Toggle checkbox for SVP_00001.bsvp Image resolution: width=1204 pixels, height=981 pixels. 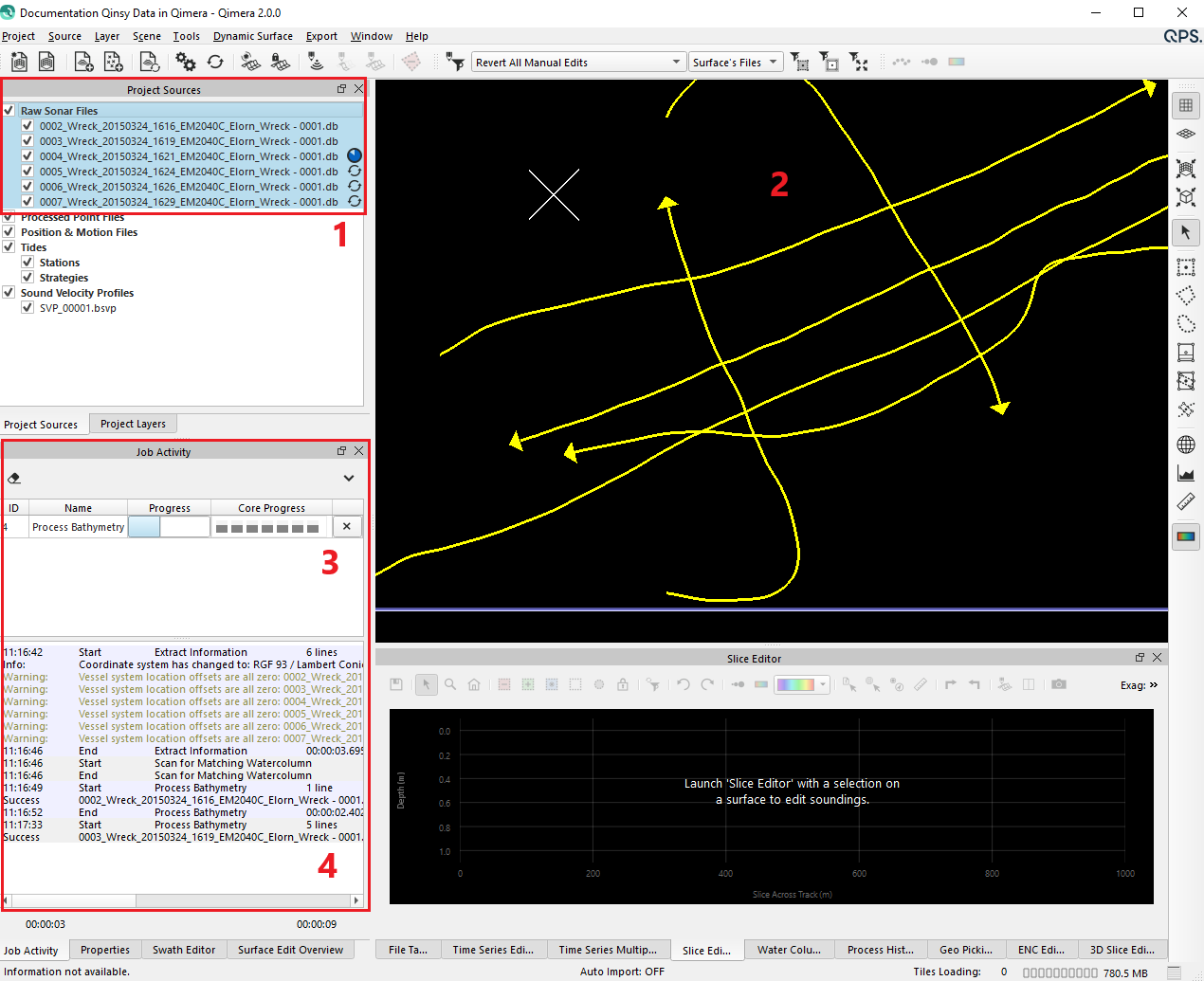(27, 308)
